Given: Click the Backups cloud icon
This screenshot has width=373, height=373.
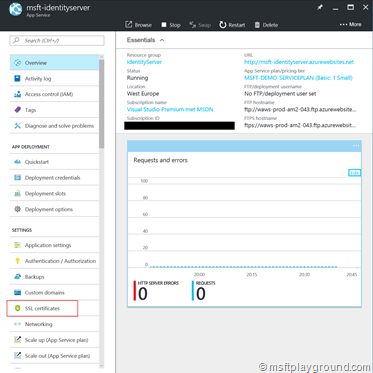Looking at the screenshot, I should pos(17,277).
